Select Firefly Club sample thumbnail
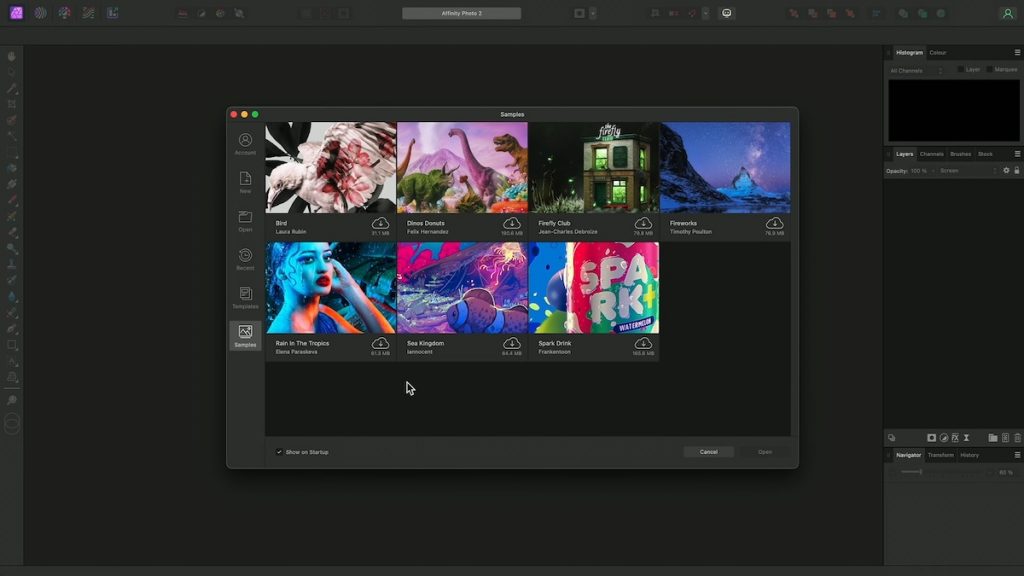 point(594,167)
